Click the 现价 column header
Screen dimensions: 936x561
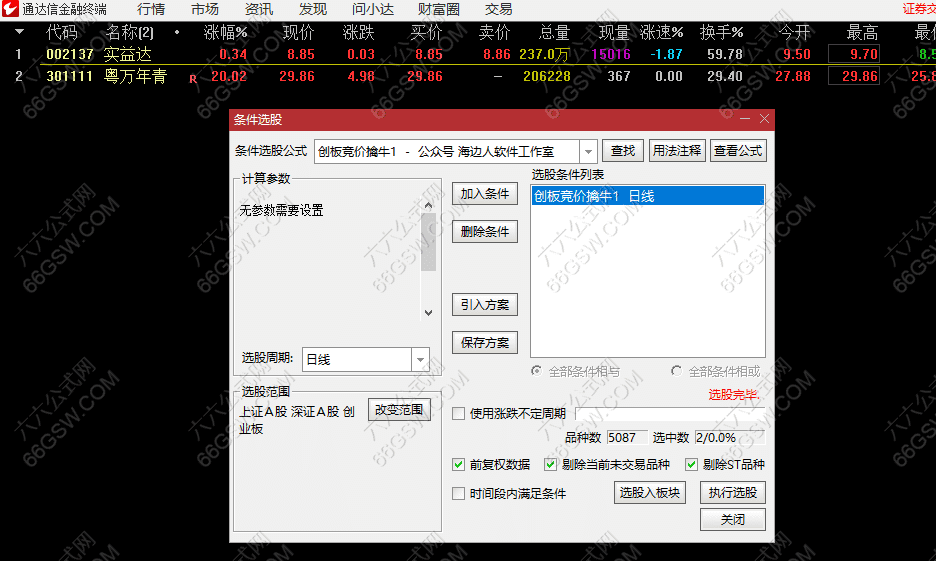click(298, 32)
